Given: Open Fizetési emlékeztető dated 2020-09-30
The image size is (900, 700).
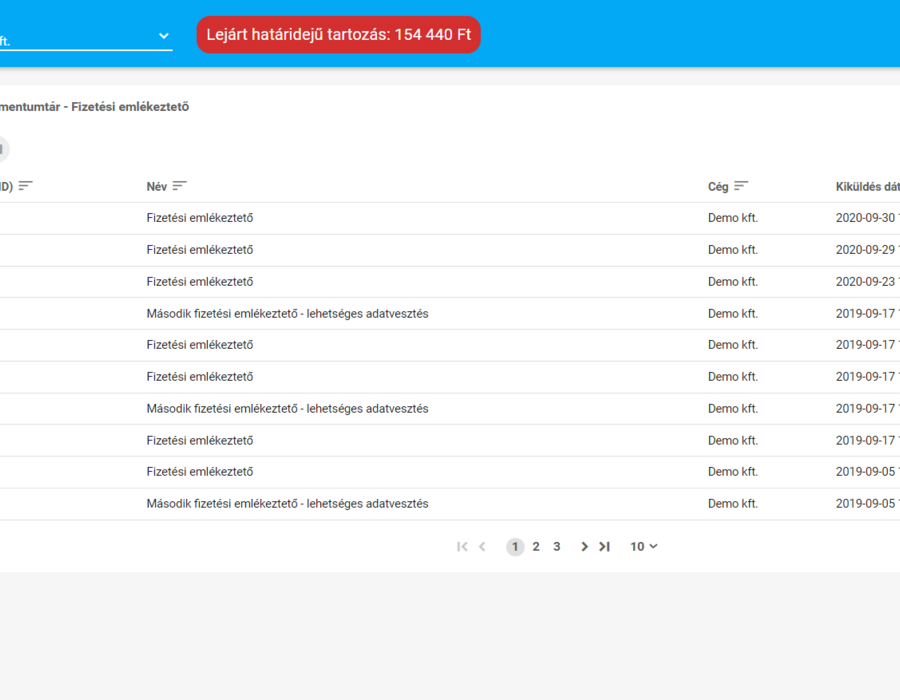Looking at the screenshot, I should [200, 218].
